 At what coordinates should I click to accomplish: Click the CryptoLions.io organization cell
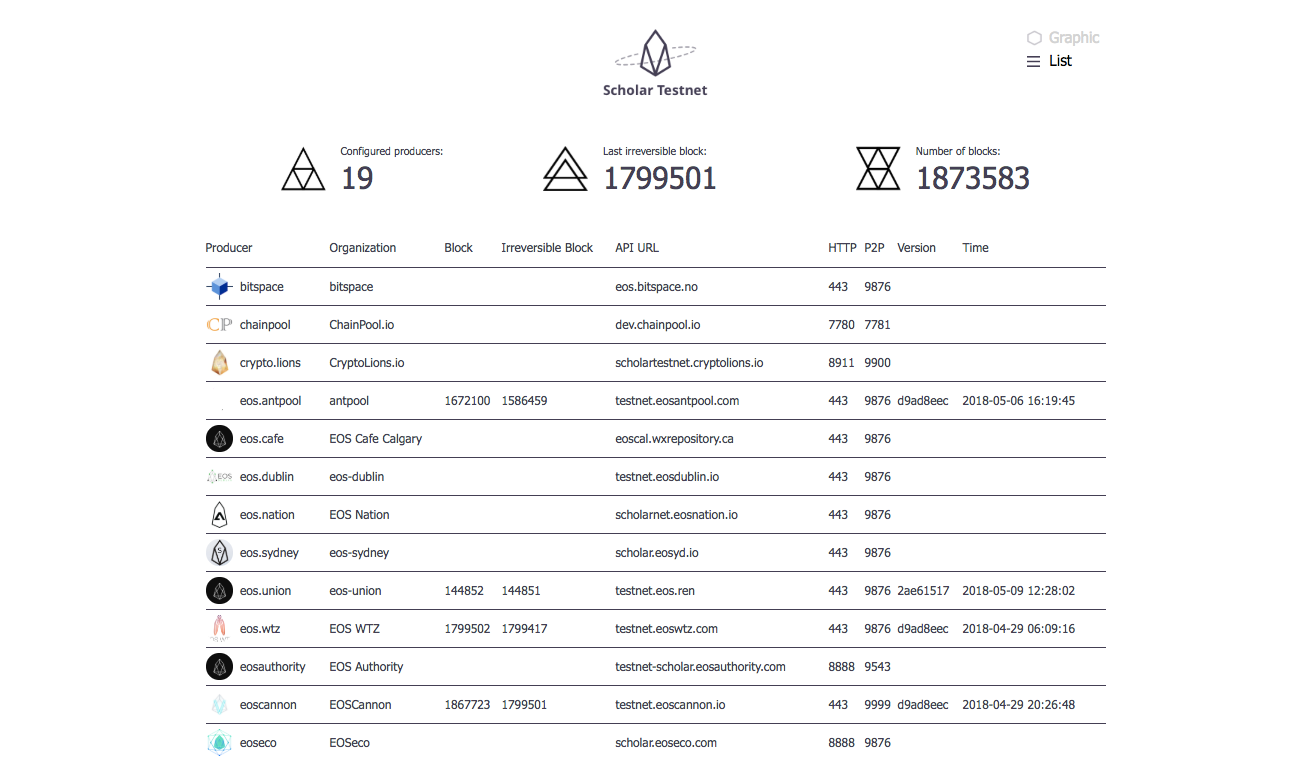click(x=367, y=363)
